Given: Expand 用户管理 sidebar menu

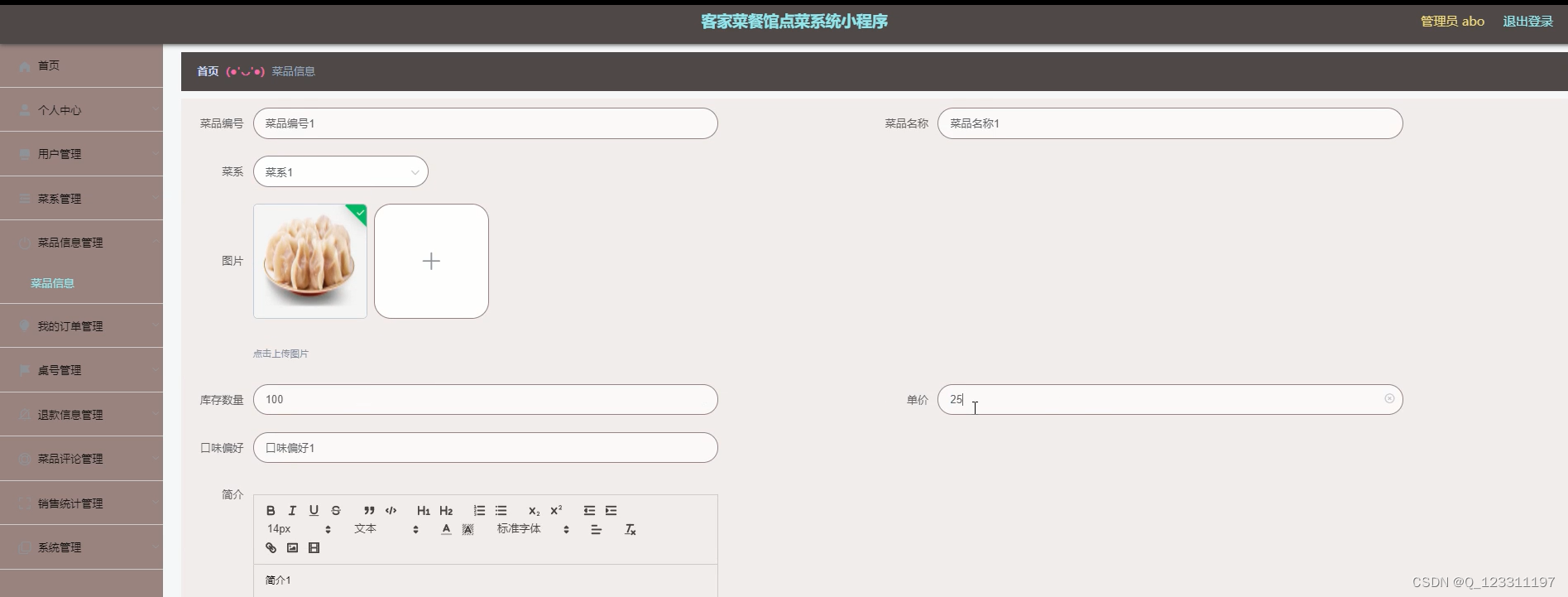Looking at the screenshot, I should pos(81,154).
